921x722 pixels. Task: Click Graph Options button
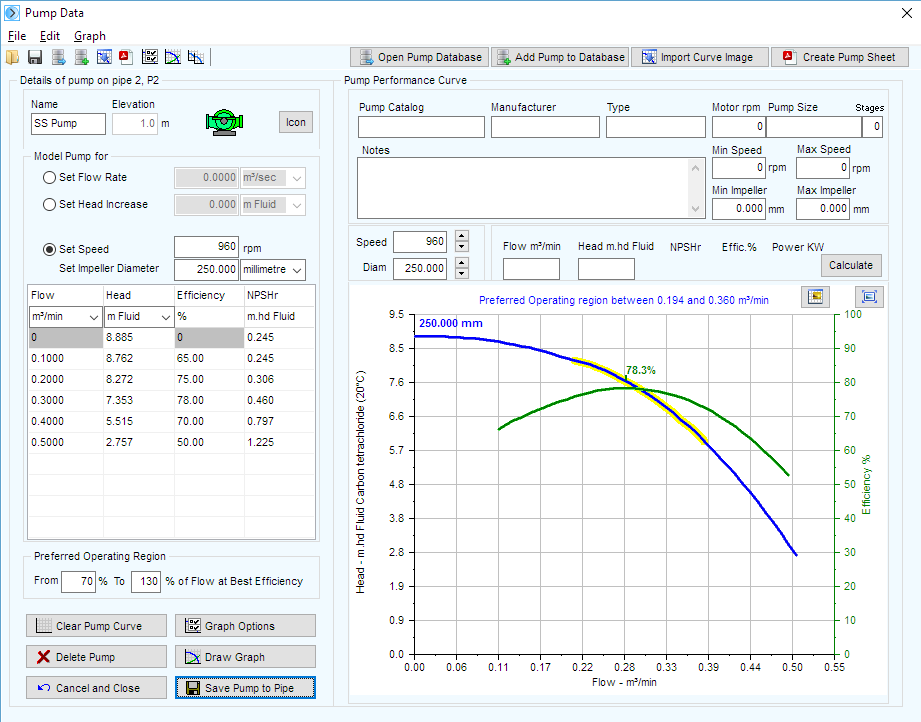(245, 626)
